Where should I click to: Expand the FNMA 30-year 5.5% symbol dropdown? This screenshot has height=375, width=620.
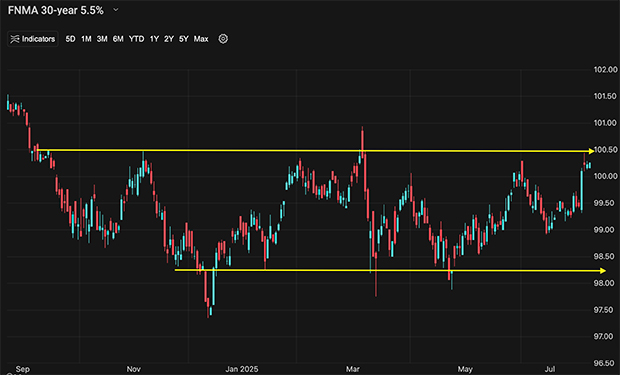click(x=116, y=10)
